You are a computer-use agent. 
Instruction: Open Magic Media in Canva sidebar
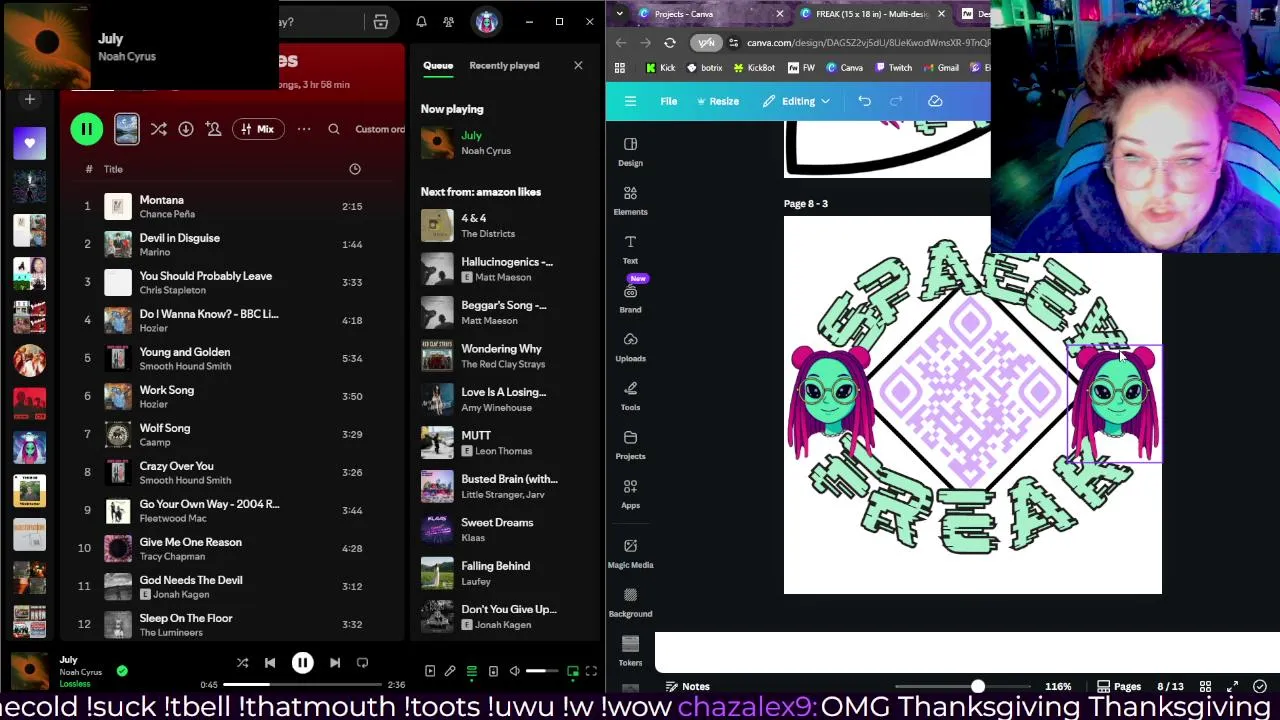pos(630,553)
